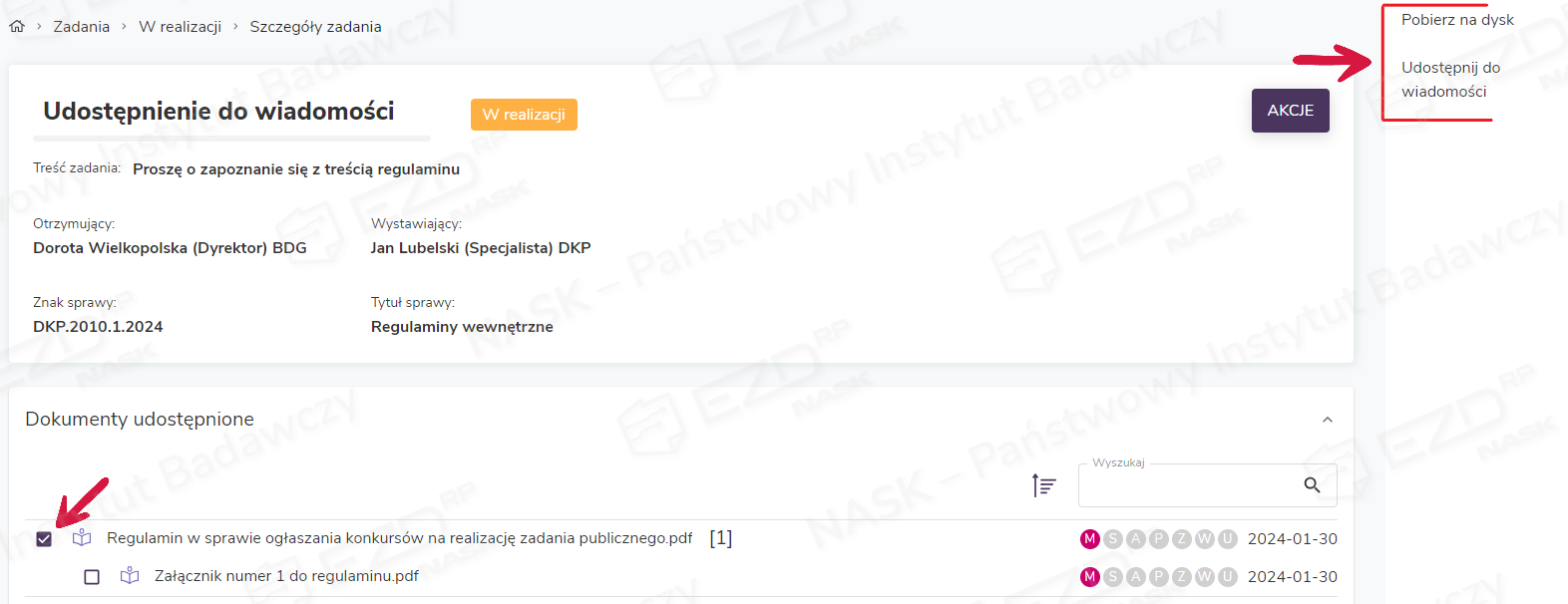Click the search magnifier icon
This screenshot has height=604, width=1568.
point(1312,485)
